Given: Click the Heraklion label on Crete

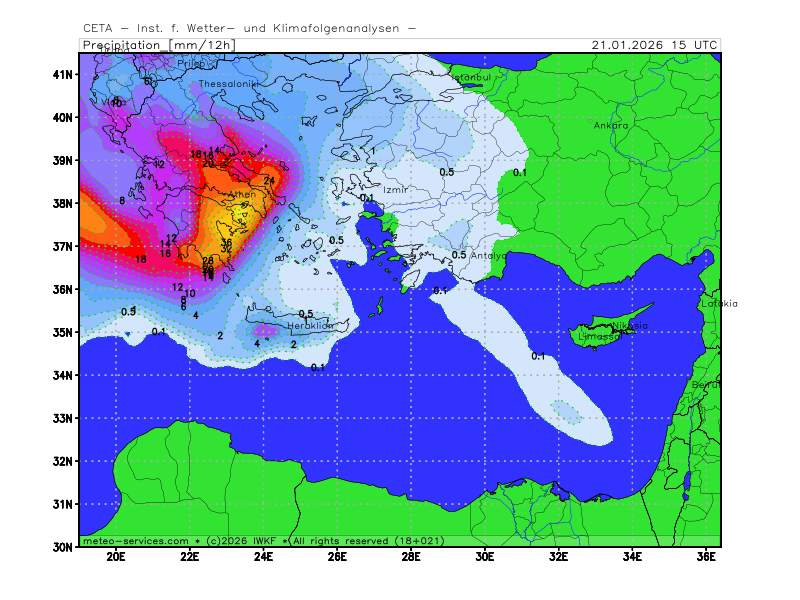Looking at the screenshot, I should pos(310,326).
